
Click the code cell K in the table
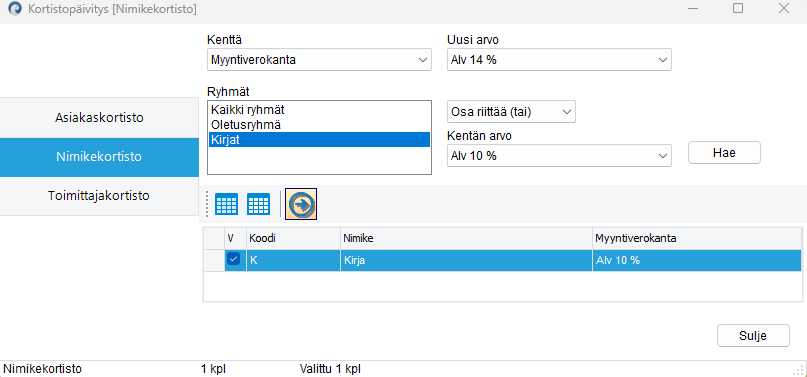(x=293, y=261)
